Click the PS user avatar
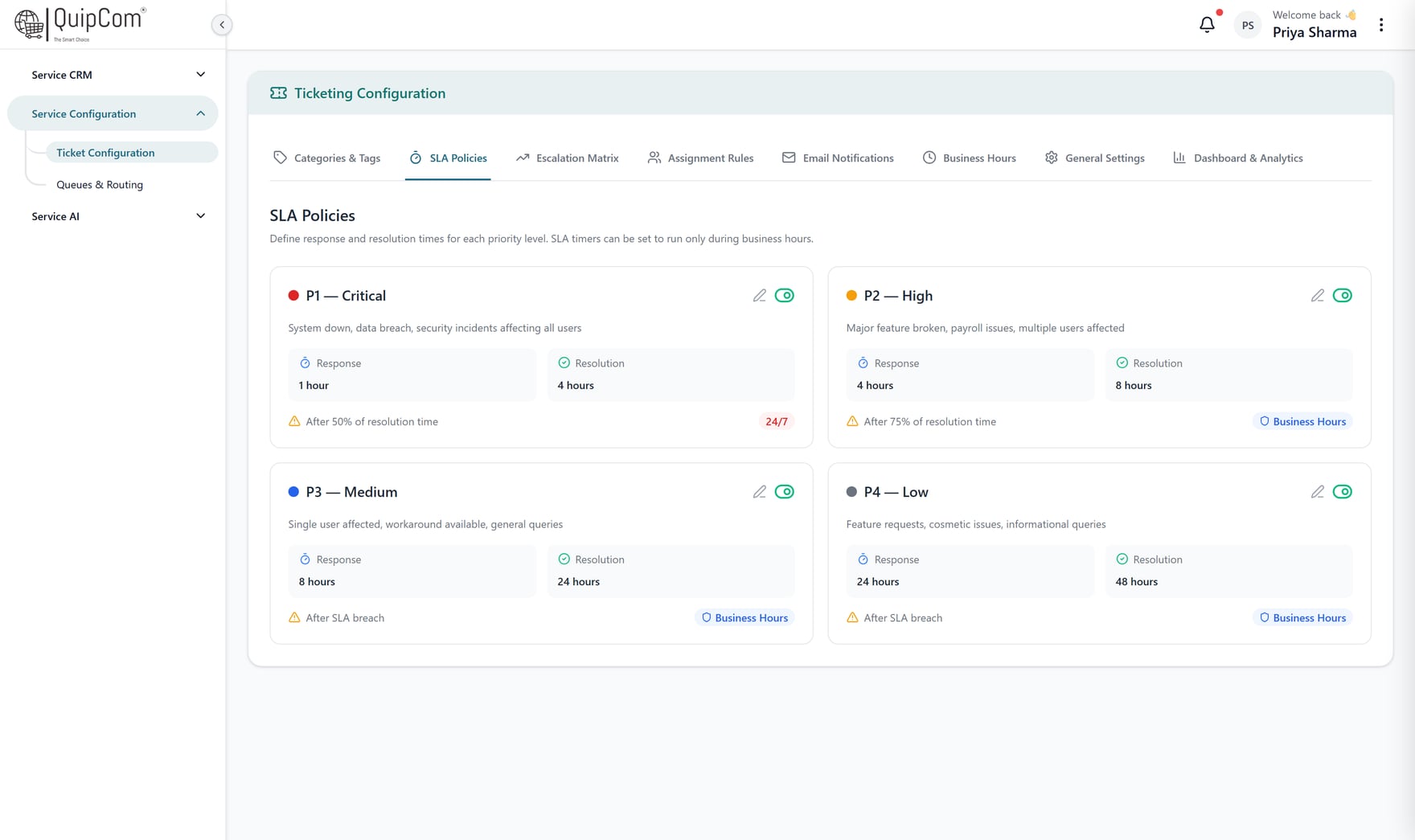Viewport: 1415px width, 840px height. (x=1247, y=25)
